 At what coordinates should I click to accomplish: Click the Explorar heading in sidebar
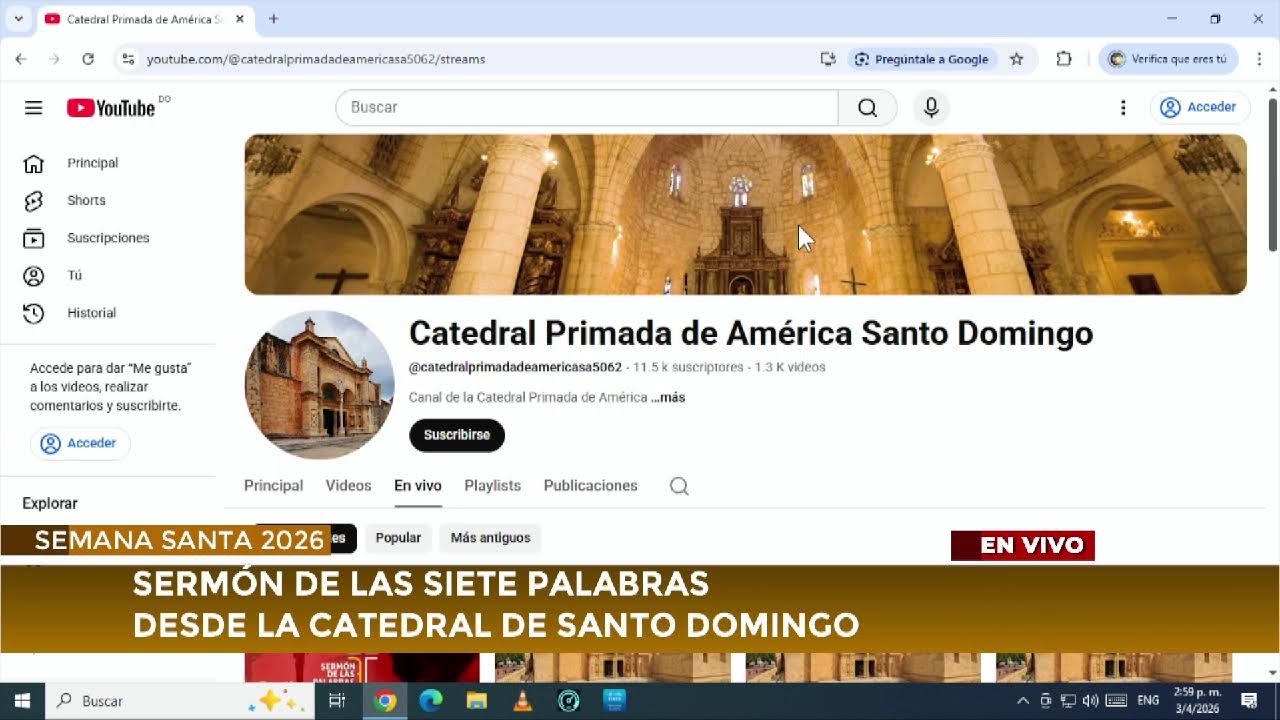50,503
